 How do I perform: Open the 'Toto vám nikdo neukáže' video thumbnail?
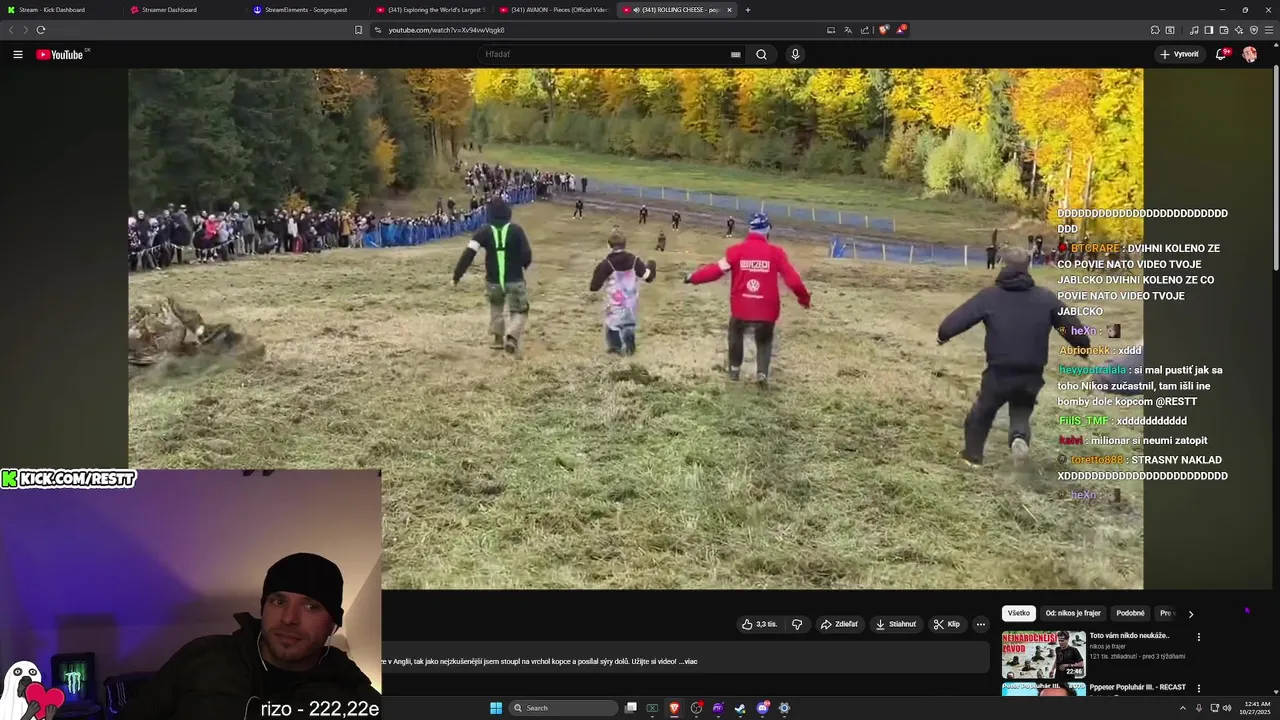coord(1044,654)
